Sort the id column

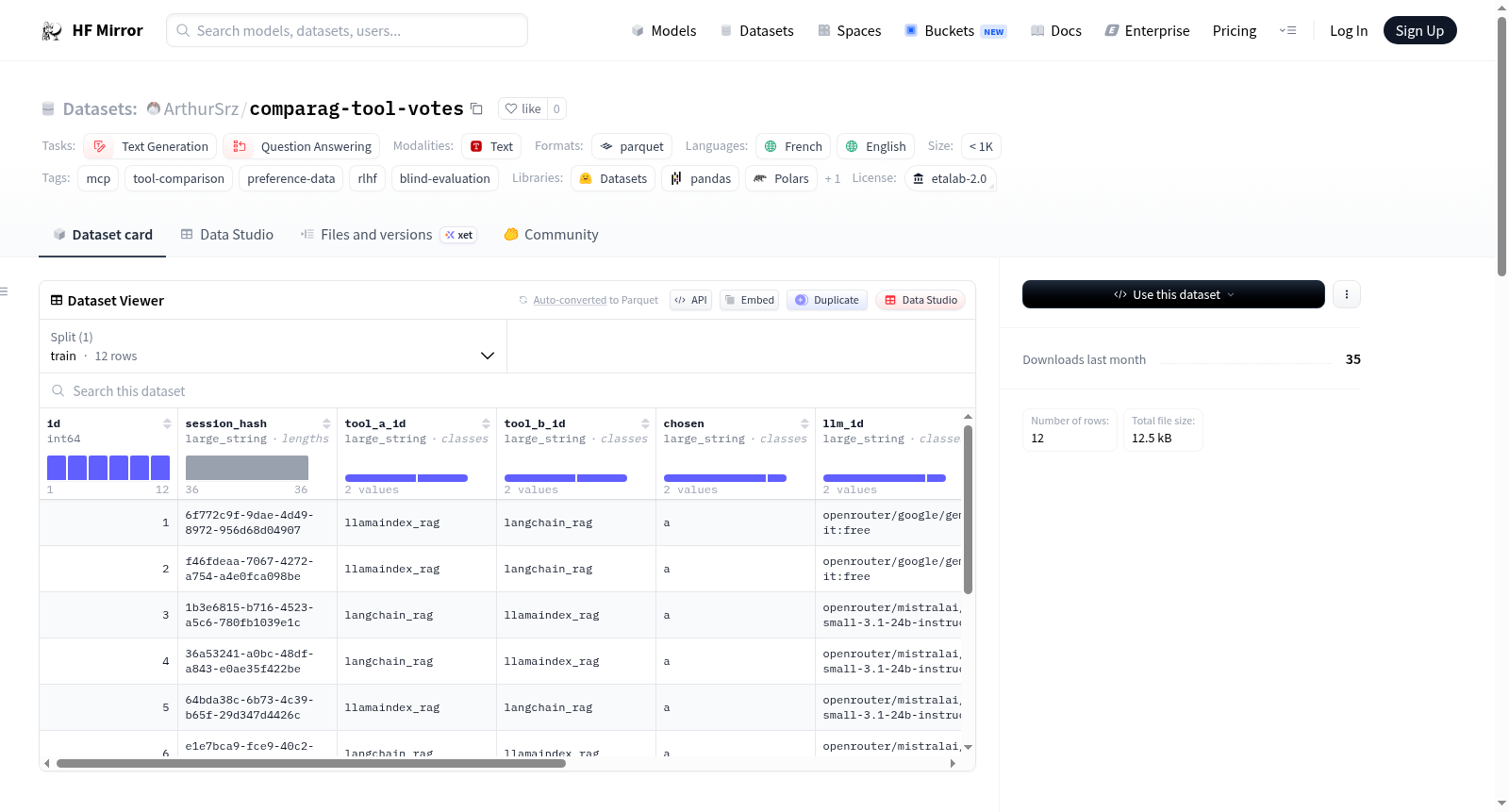(167, 423)
